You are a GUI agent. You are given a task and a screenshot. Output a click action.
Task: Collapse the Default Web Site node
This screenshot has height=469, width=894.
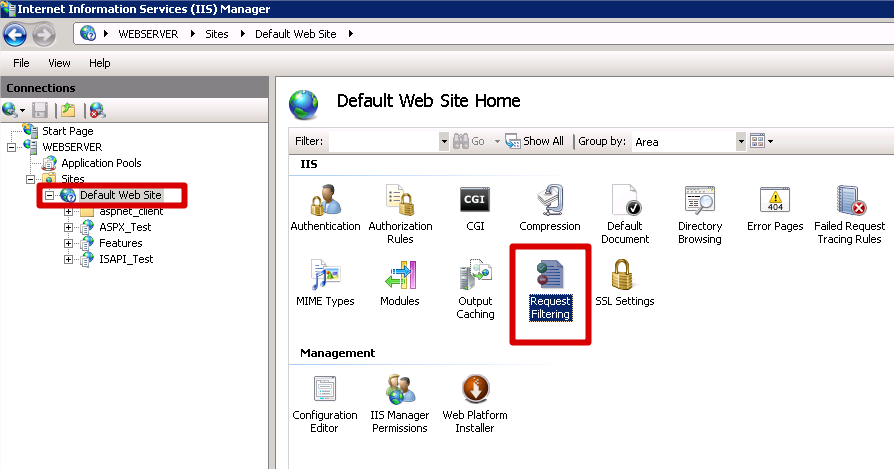[x=50, y=195]
